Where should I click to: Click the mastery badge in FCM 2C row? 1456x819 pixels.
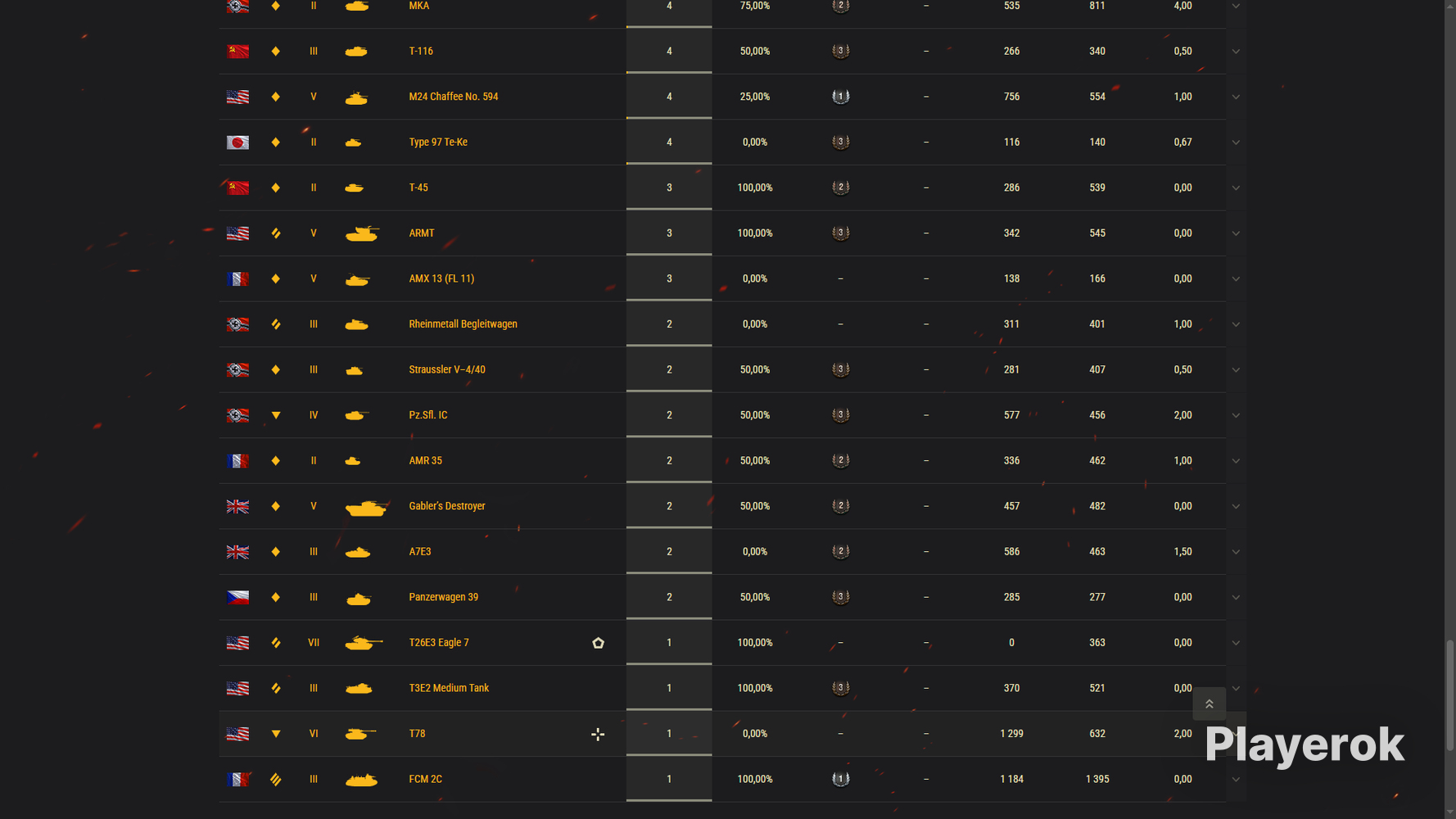[840, 779]
